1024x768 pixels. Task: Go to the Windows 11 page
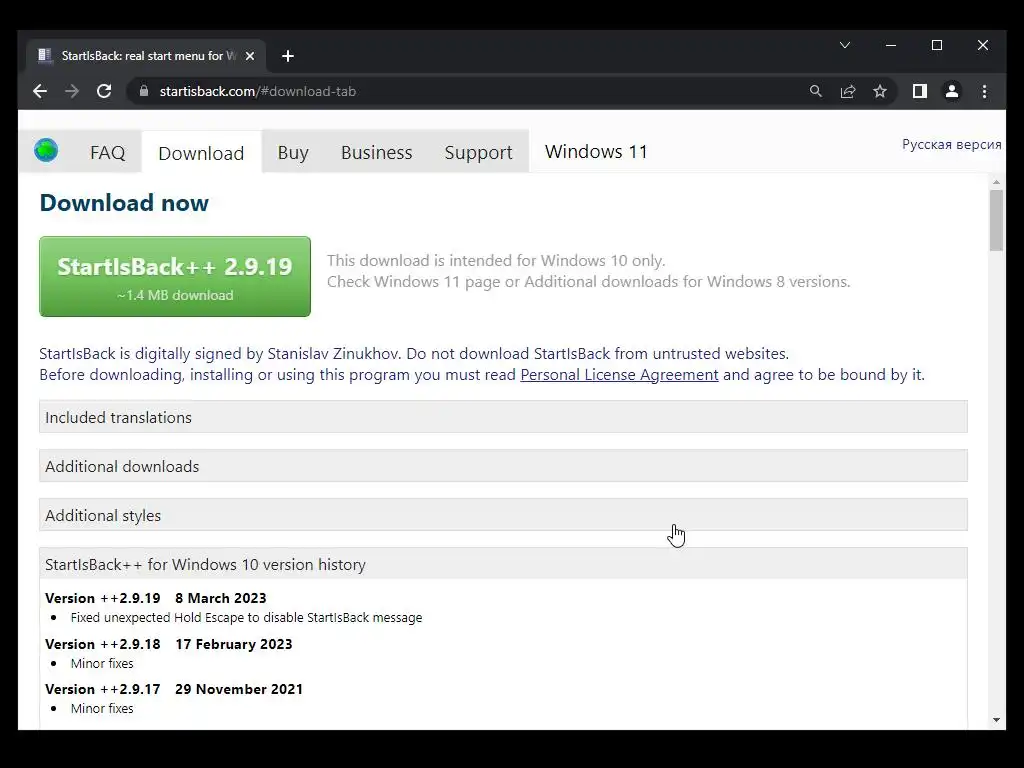point(596,152)
